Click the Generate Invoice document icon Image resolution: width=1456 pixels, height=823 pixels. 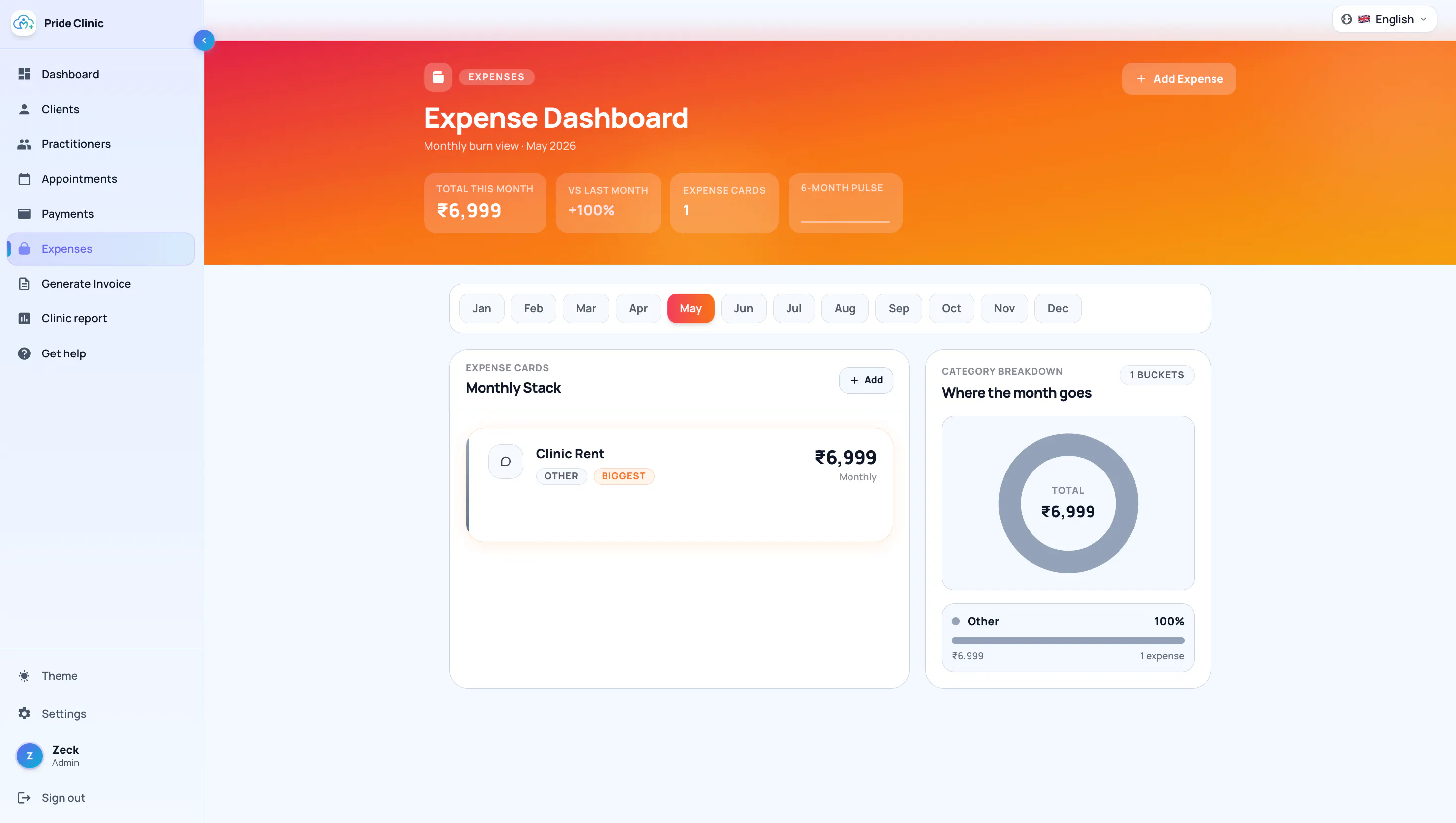pos(24,284)
